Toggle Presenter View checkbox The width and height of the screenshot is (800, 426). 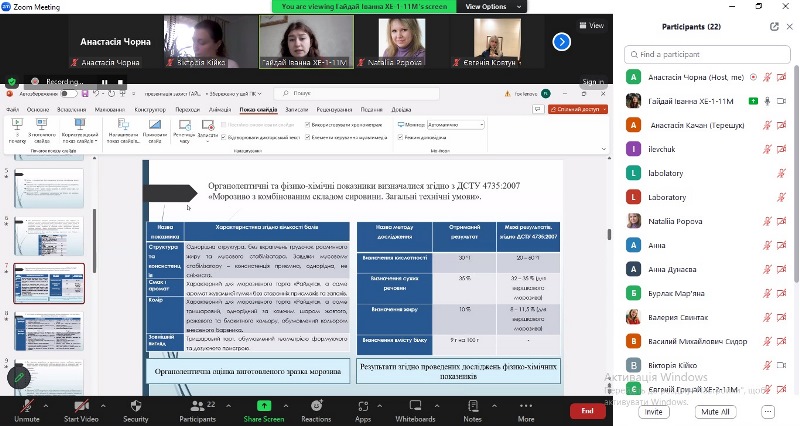pos(401,137)
